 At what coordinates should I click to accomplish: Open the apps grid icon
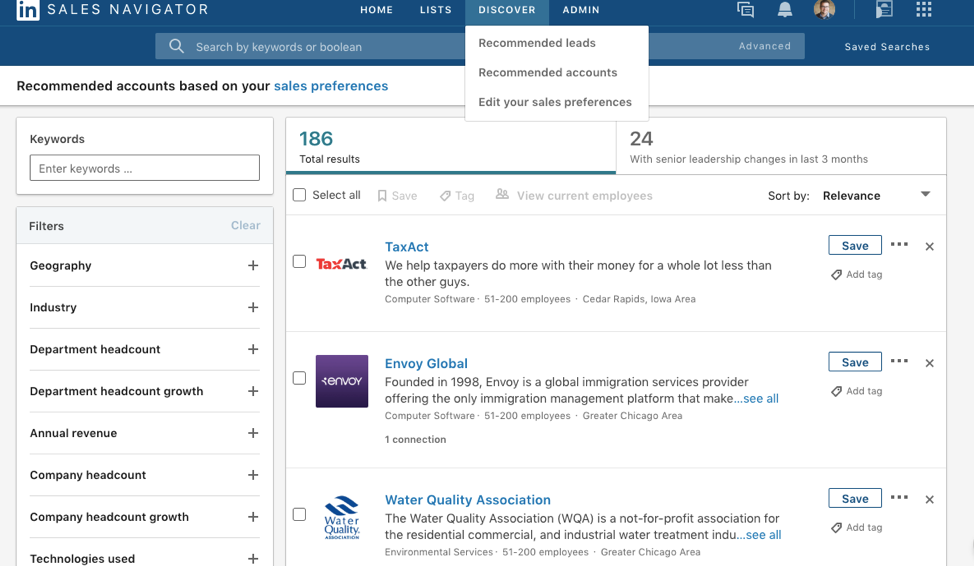(x=924, y=9)
